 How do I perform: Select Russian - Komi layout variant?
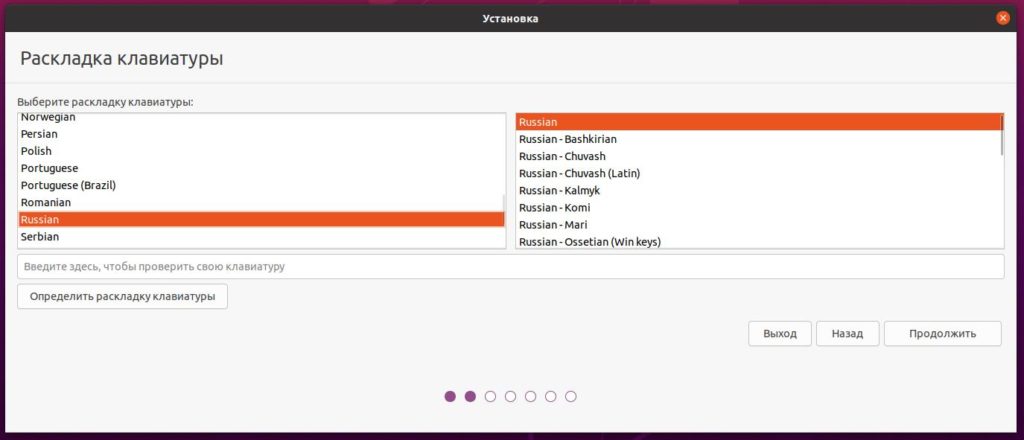click(555, 207)
